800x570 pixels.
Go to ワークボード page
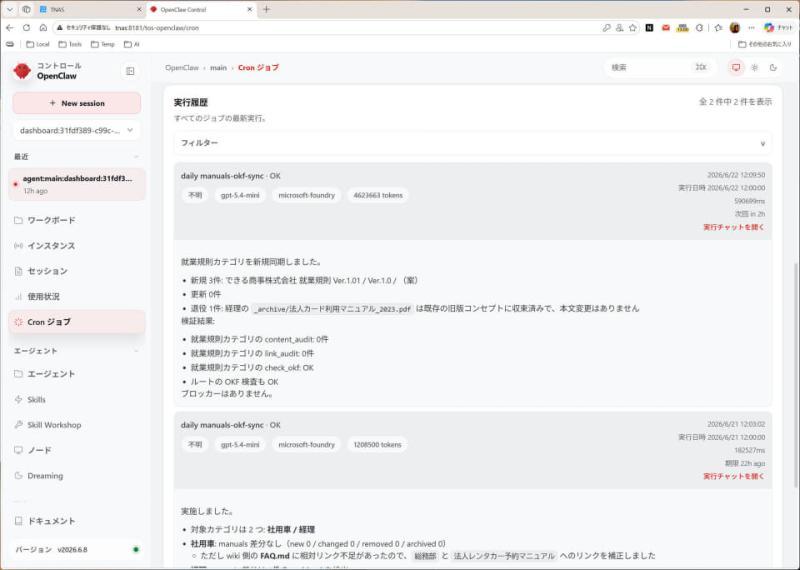(x=77, y=220)
